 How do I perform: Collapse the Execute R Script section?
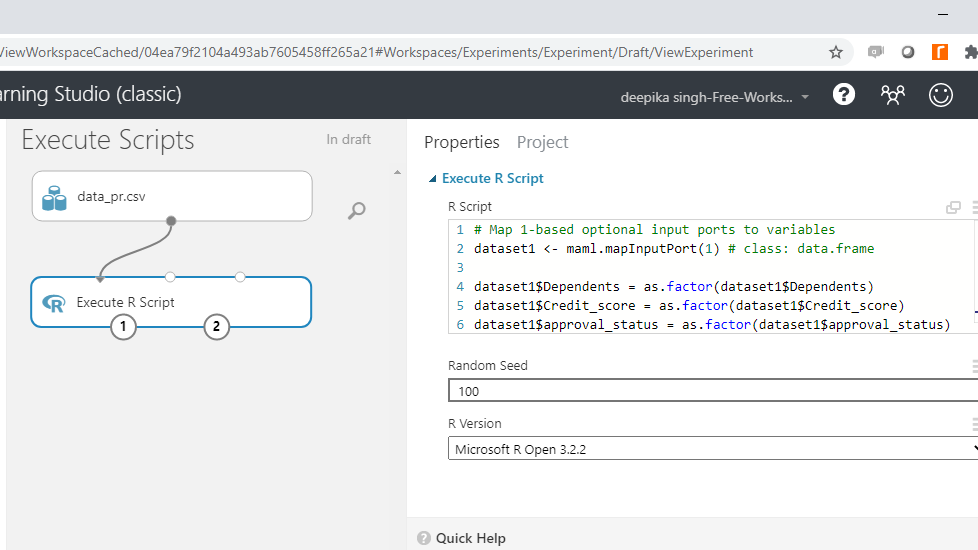click(x=432, y=179)
